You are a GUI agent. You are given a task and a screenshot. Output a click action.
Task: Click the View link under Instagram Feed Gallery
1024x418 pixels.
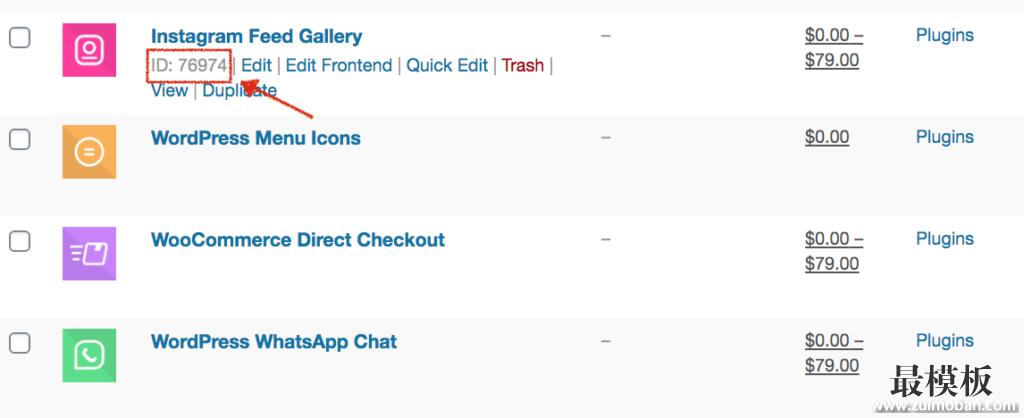(x=170, y=90)
